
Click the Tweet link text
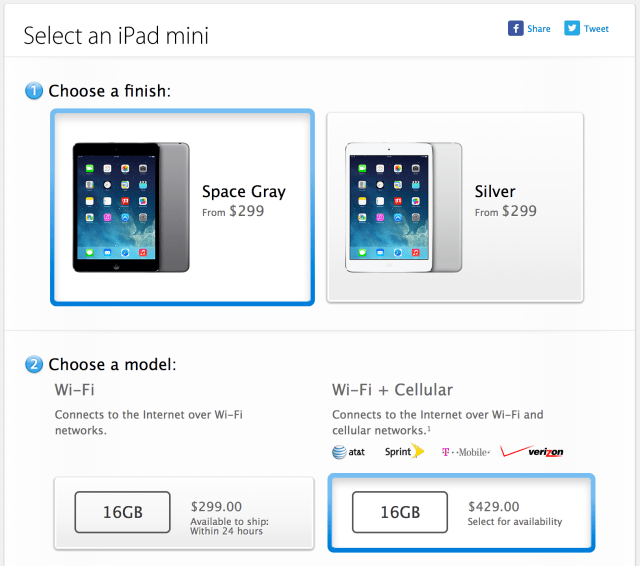(596, 29)
